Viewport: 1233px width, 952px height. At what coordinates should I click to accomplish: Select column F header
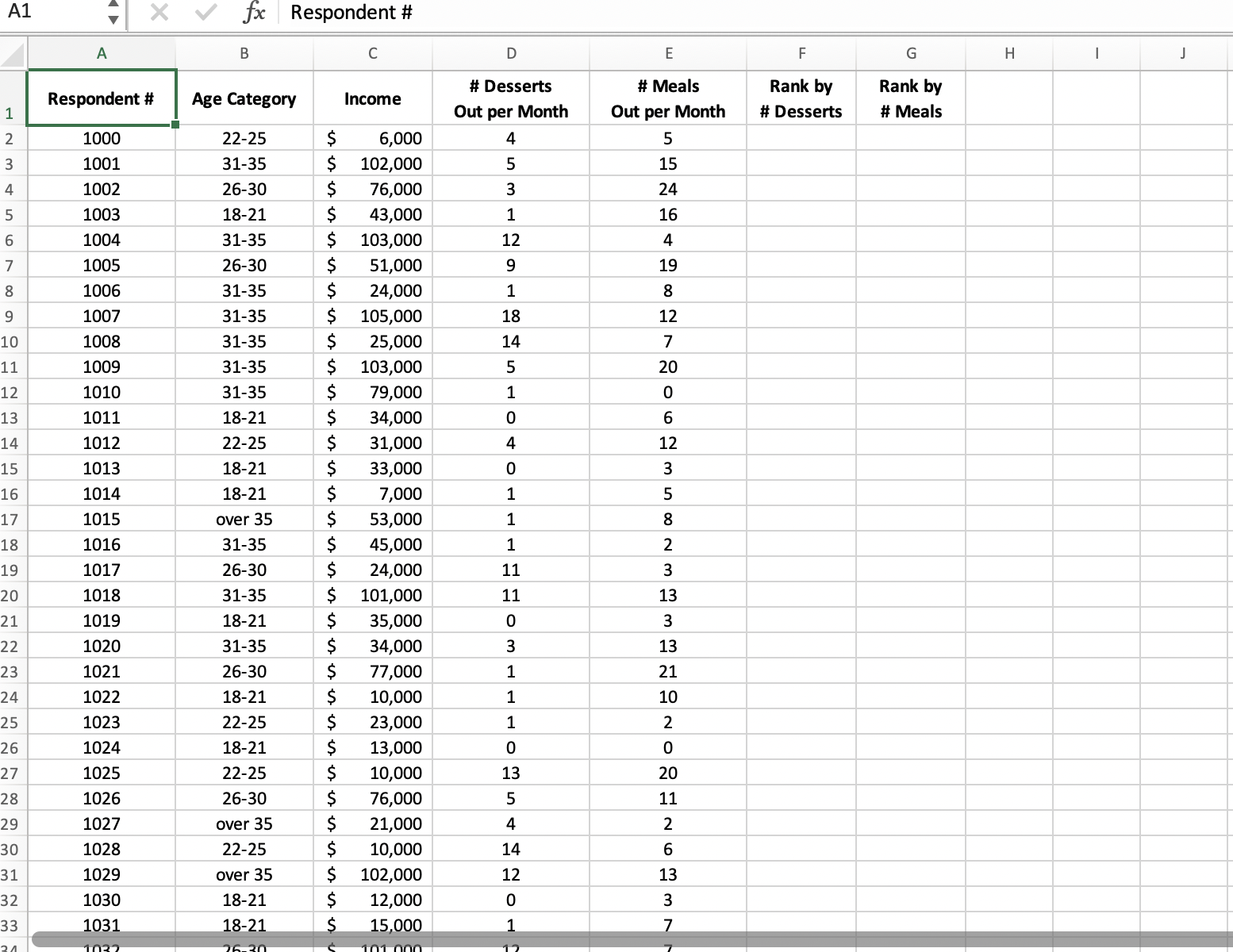click(801, 54)
